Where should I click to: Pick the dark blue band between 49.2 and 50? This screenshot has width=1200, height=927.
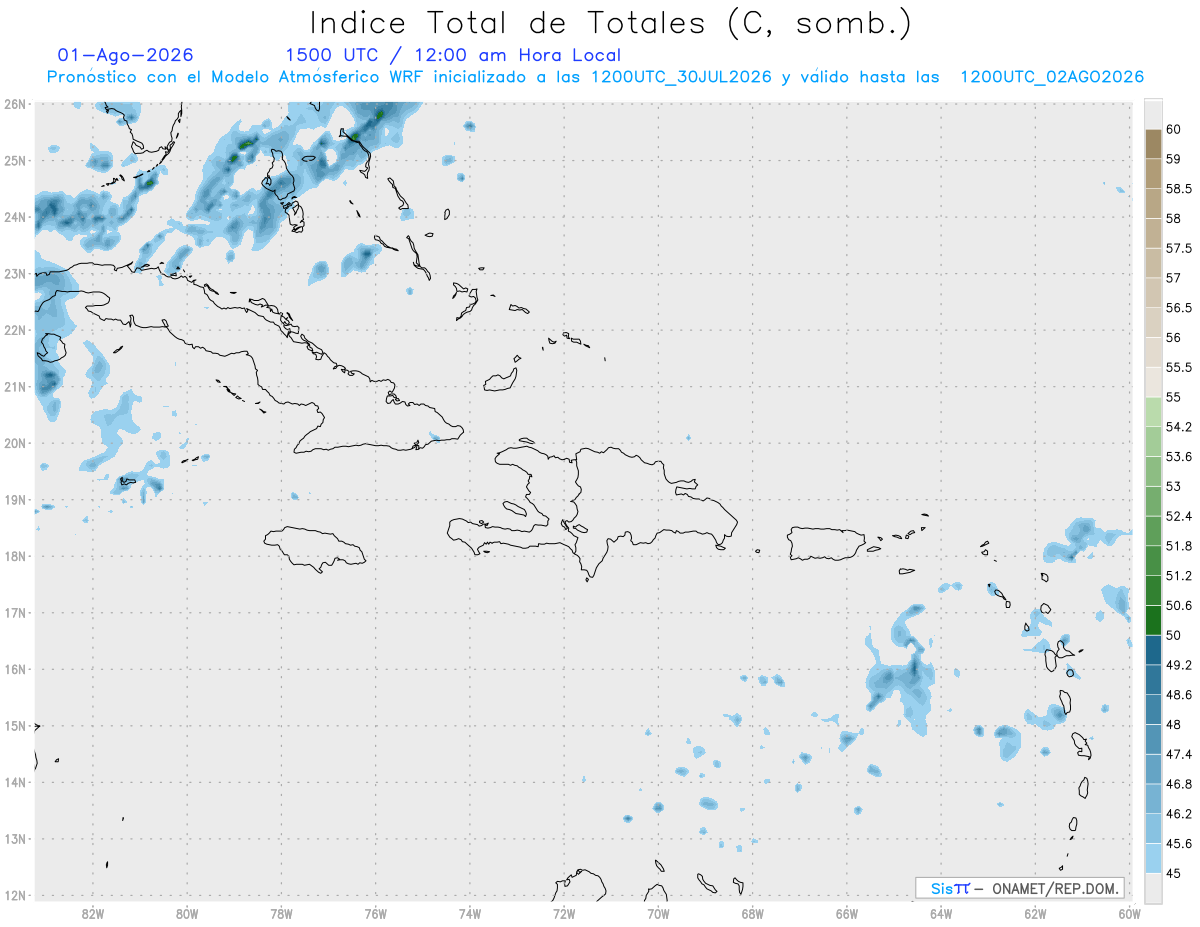coord(1153,650)
